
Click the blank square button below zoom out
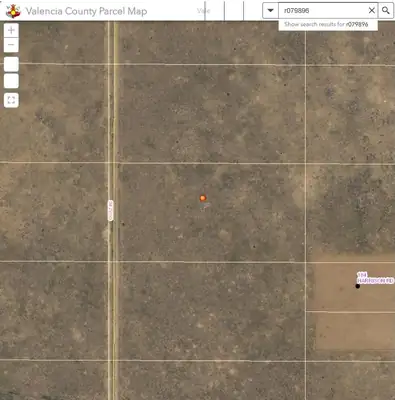click(x=11, y=64)
